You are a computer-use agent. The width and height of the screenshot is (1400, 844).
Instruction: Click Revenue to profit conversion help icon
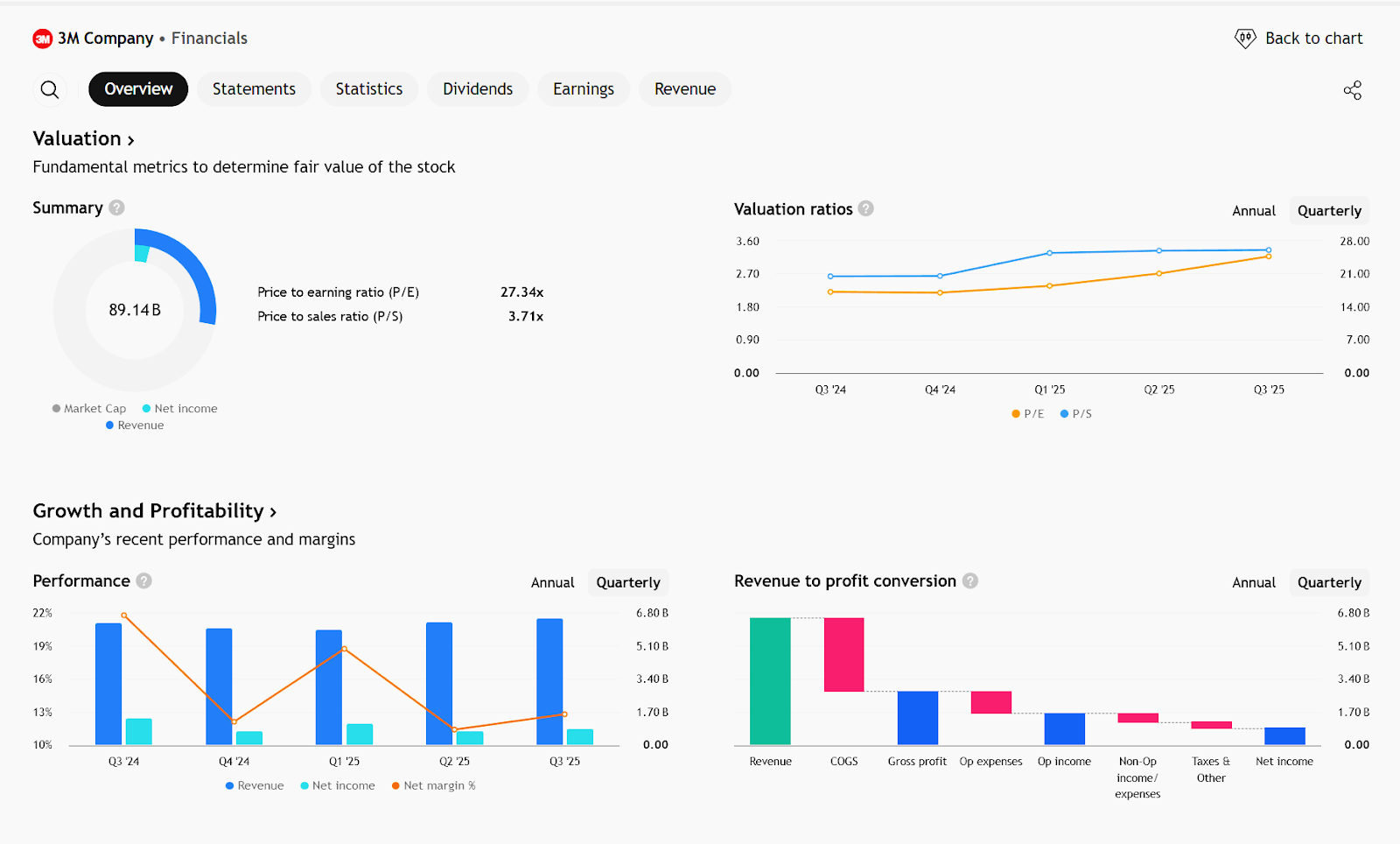click(969, 580)
